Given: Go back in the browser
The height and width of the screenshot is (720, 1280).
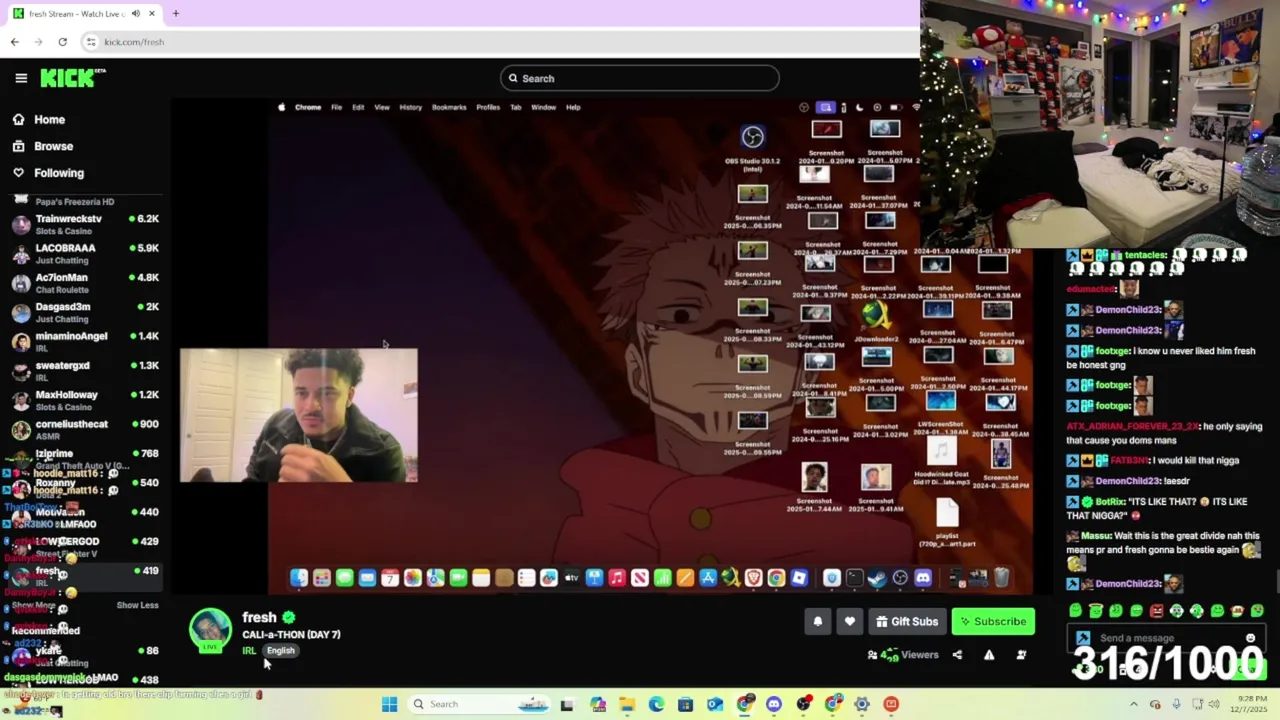Looking at the screenshot, I should tap(15, 42).
